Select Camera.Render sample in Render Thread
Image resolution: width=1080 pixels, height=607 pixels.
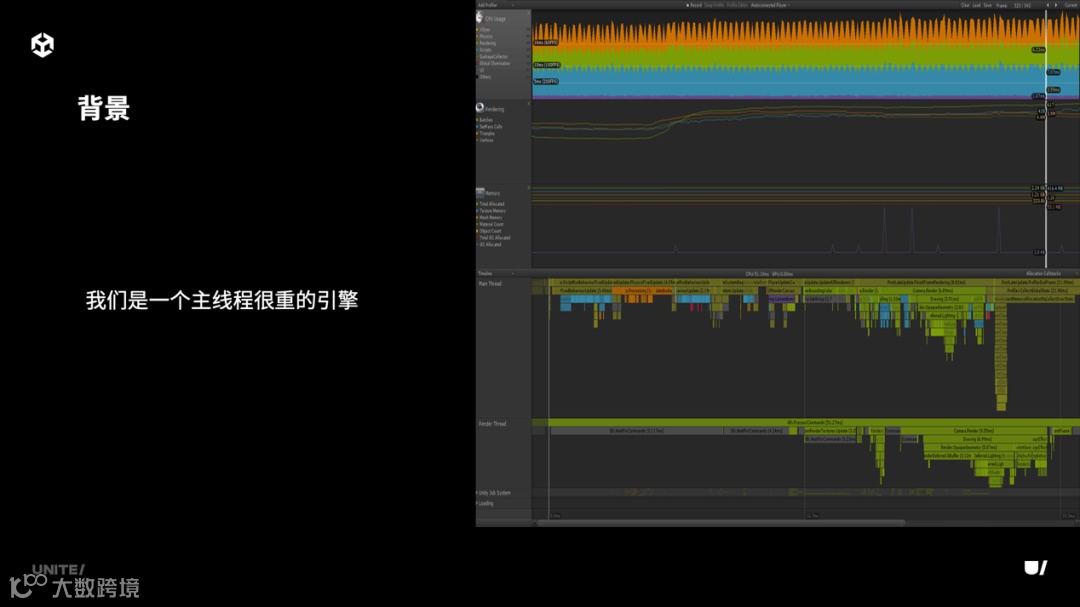[973, 431]
